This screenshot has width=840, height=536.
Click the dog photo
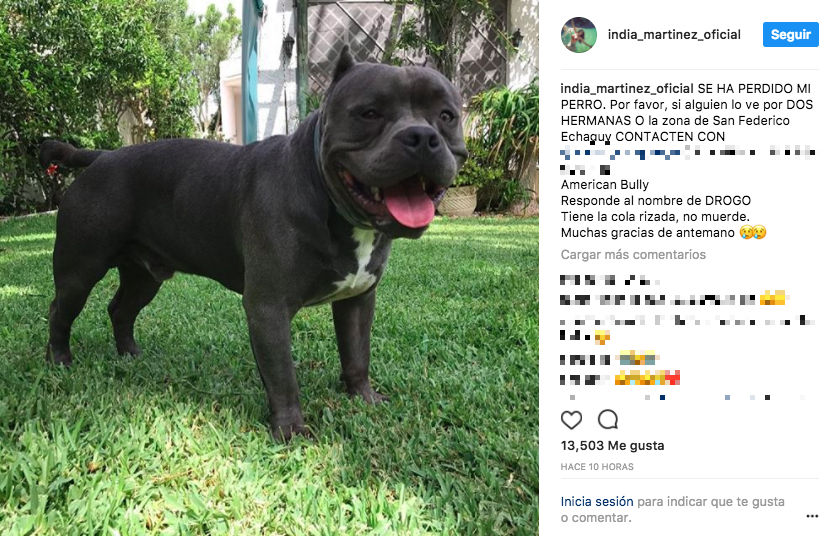[269, 268]
